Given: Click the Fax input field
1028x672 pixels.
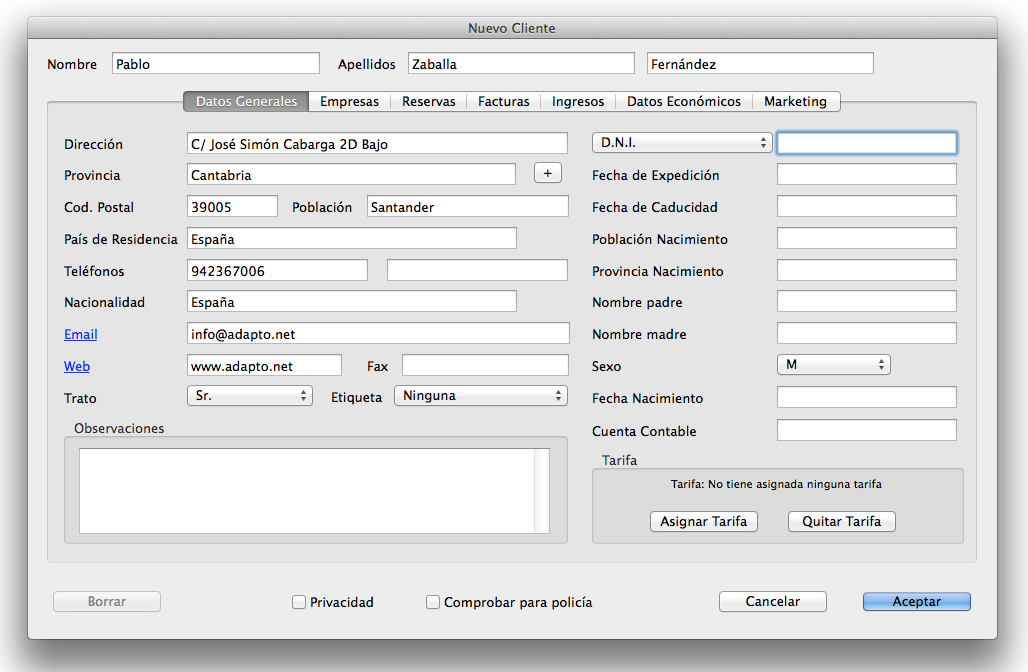Looking at the screenshot, I should [x=485, y=365].
